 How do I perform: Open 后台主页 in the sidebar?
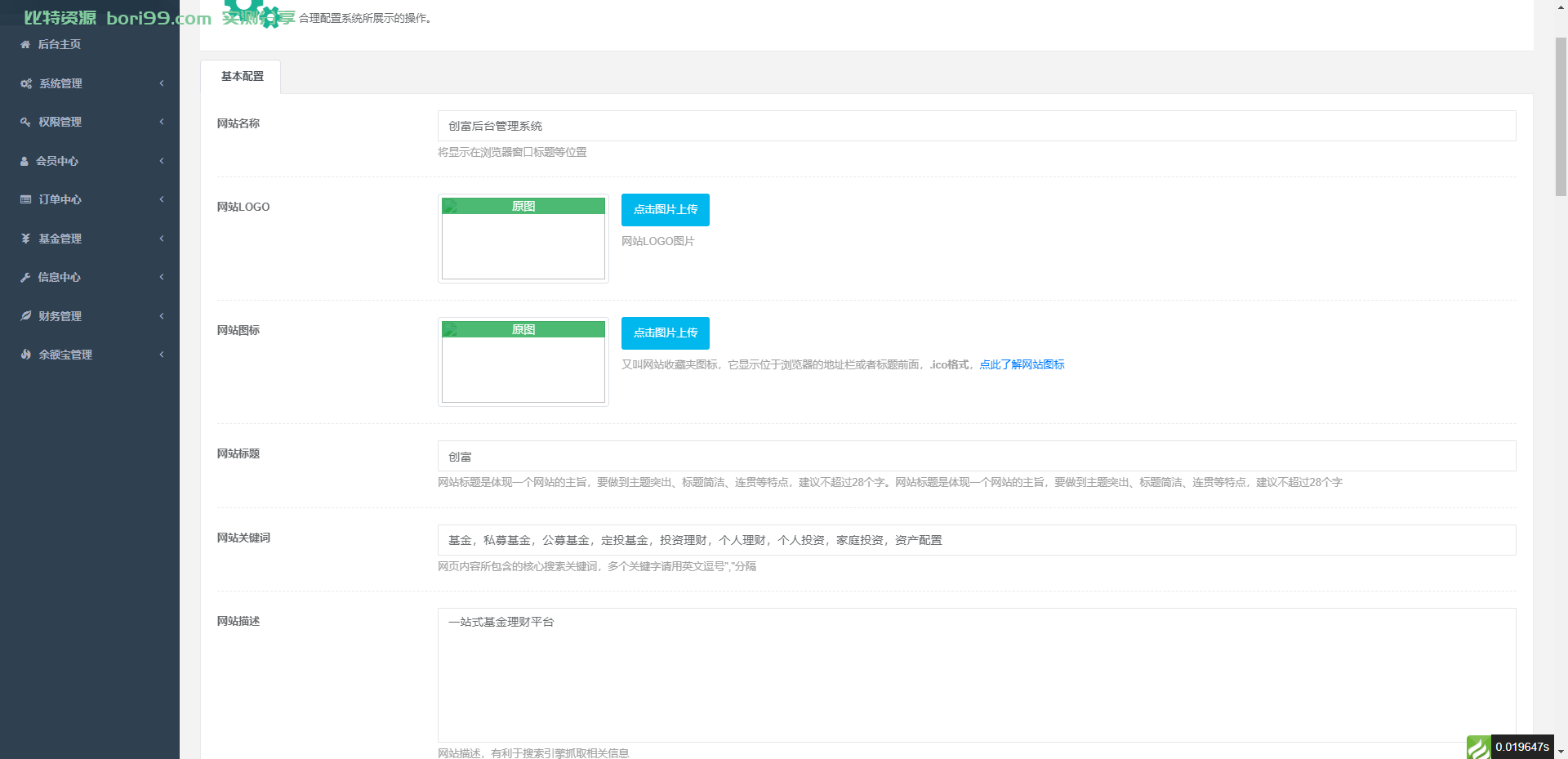coord(90,44)
